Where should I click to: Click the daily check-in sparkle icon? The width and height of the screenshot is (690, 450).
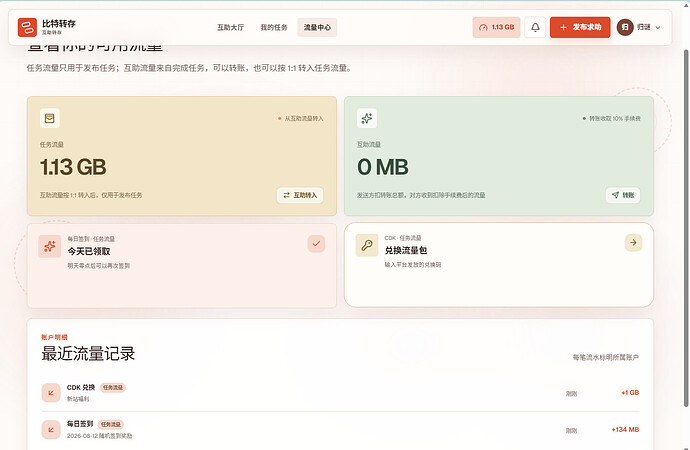click(50, 246)
